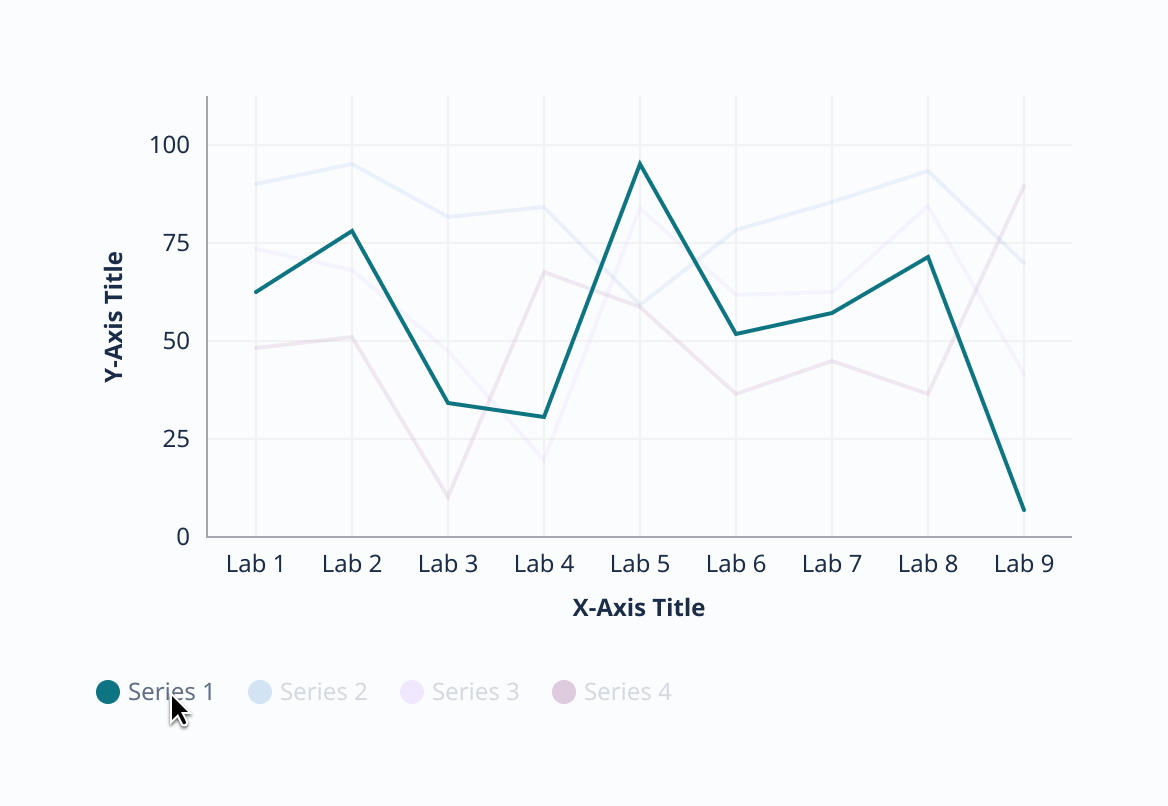Click the Lab 1 x-axis label
Viewport: 1168px width, 806px height.
pyautogui.click(x=256, y=564)
